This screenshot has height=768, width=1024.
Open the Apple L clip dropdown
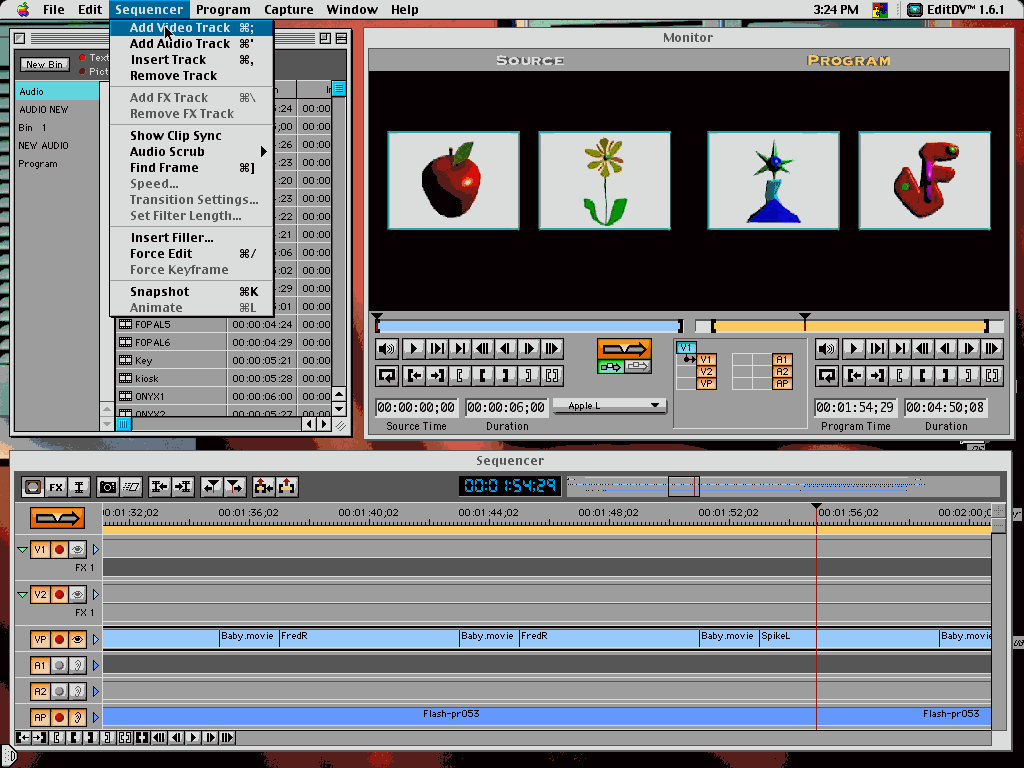point(609,406)
